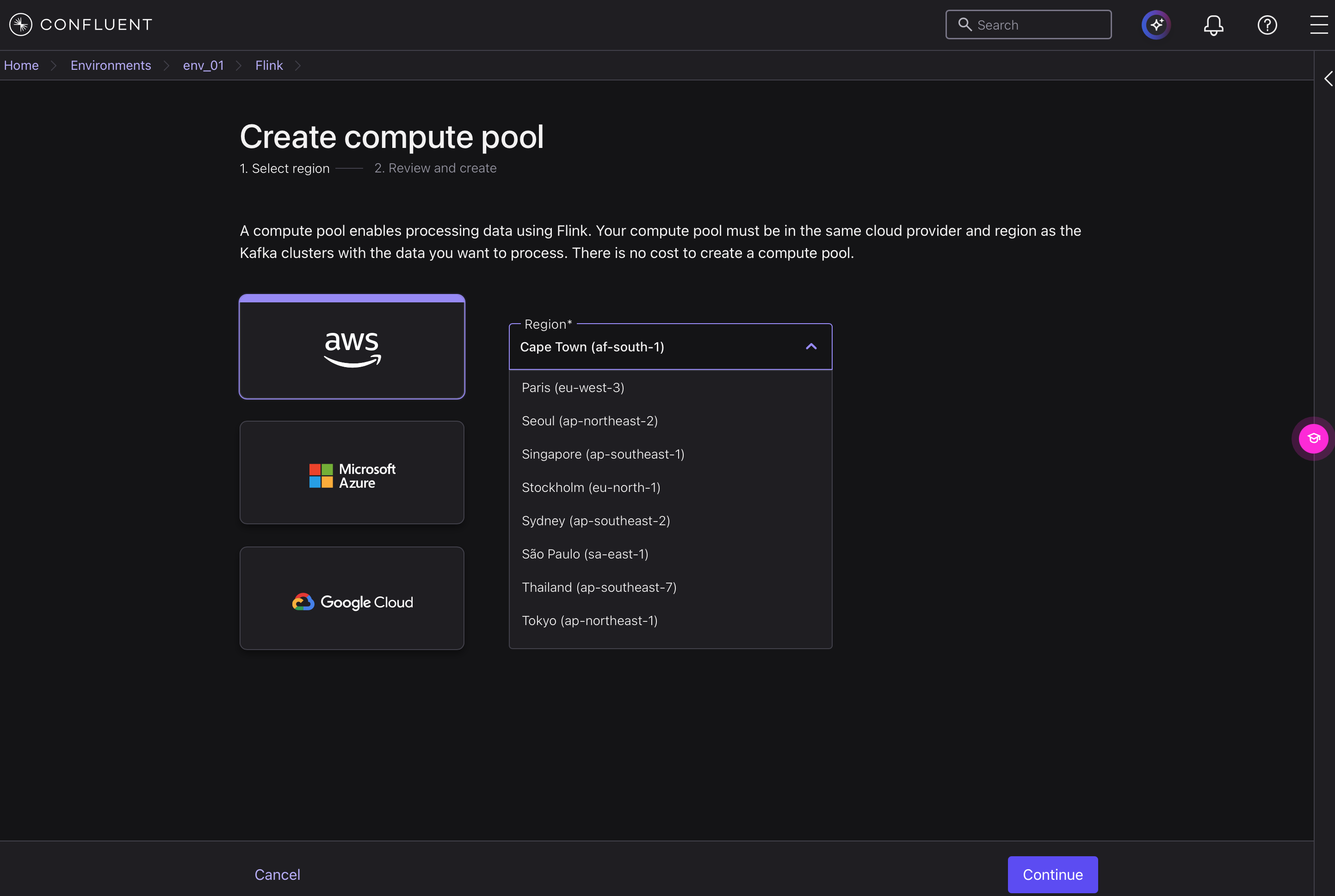
Task: Open the hamburger menu
Action: pos(1319,25)
